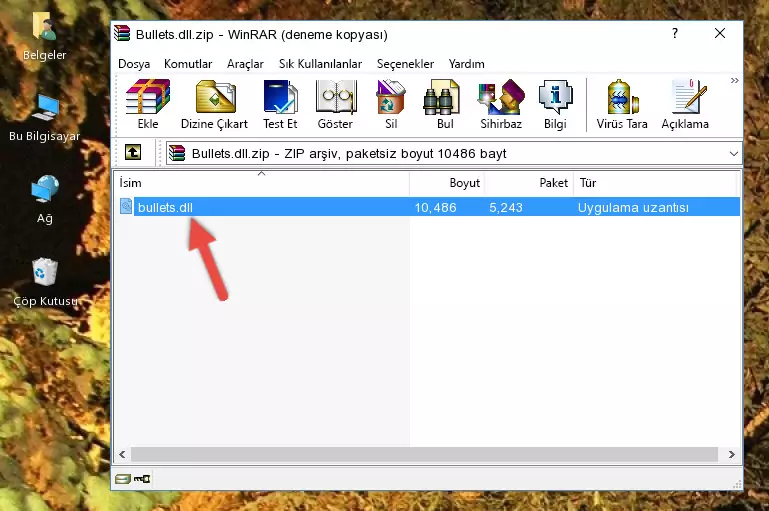Open the Bul (Find) binoculars tool
769x511 pixels.
pos(445,104)
